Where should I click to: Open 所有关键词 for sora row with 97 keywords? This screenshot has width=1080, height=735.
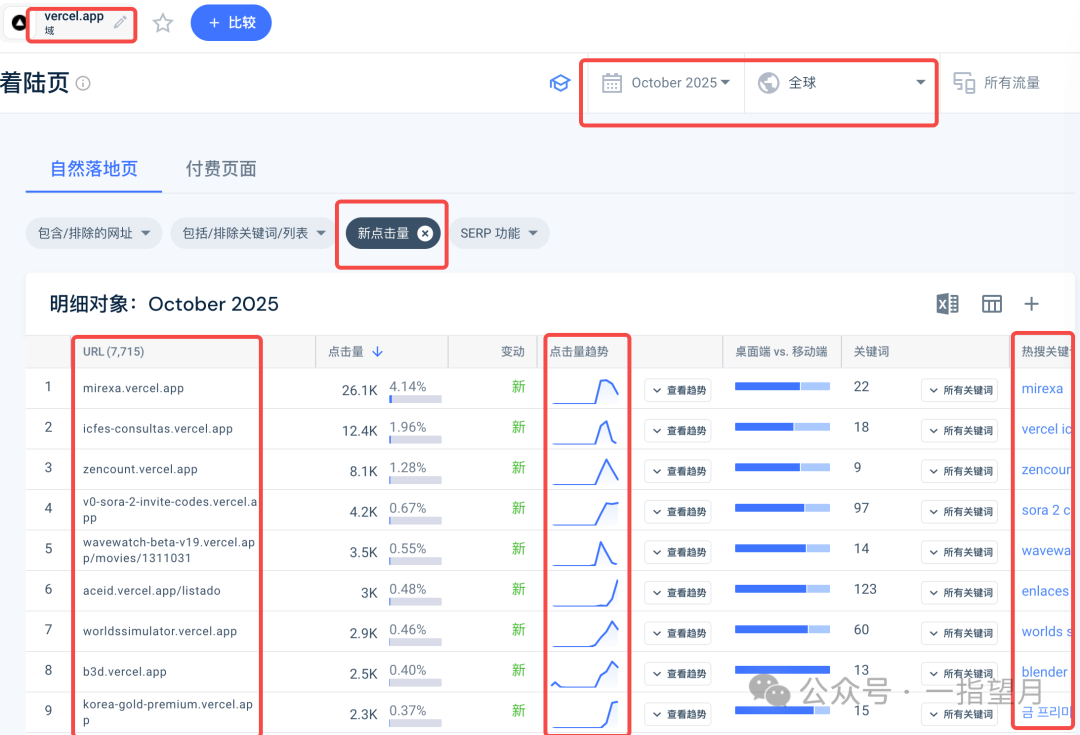click(x=959, y=512)
